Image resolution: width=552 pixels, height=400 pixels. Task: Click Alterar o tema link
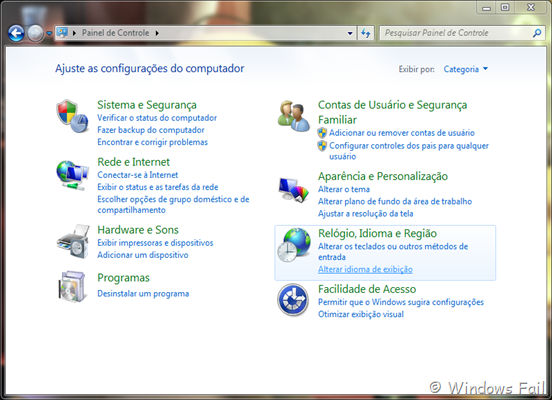[x=344, y=189]
